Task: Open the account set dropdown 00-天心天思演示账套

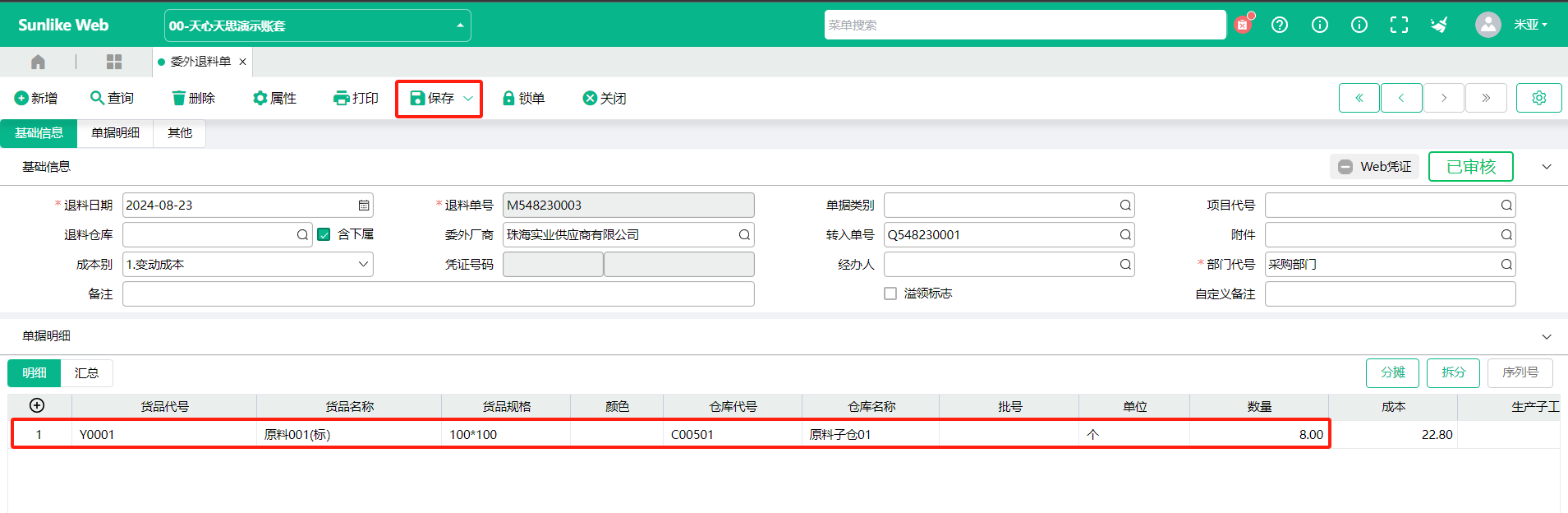Action: (x=318, y=25)
